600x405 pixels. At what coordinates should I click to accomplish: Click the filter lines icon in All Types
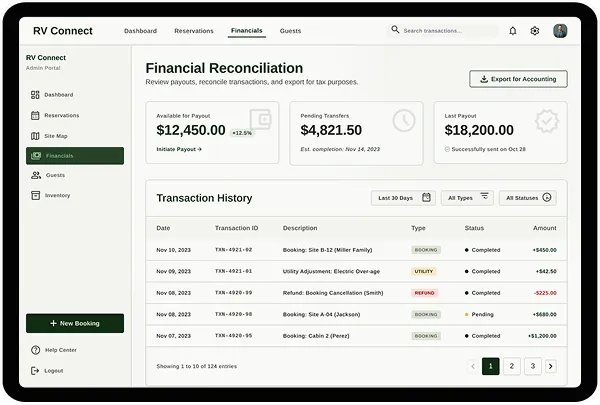click(484, 196)
